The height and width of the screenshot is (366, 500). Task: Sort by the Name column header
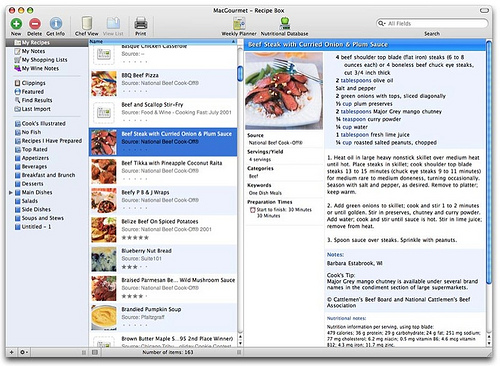point(163,42)
